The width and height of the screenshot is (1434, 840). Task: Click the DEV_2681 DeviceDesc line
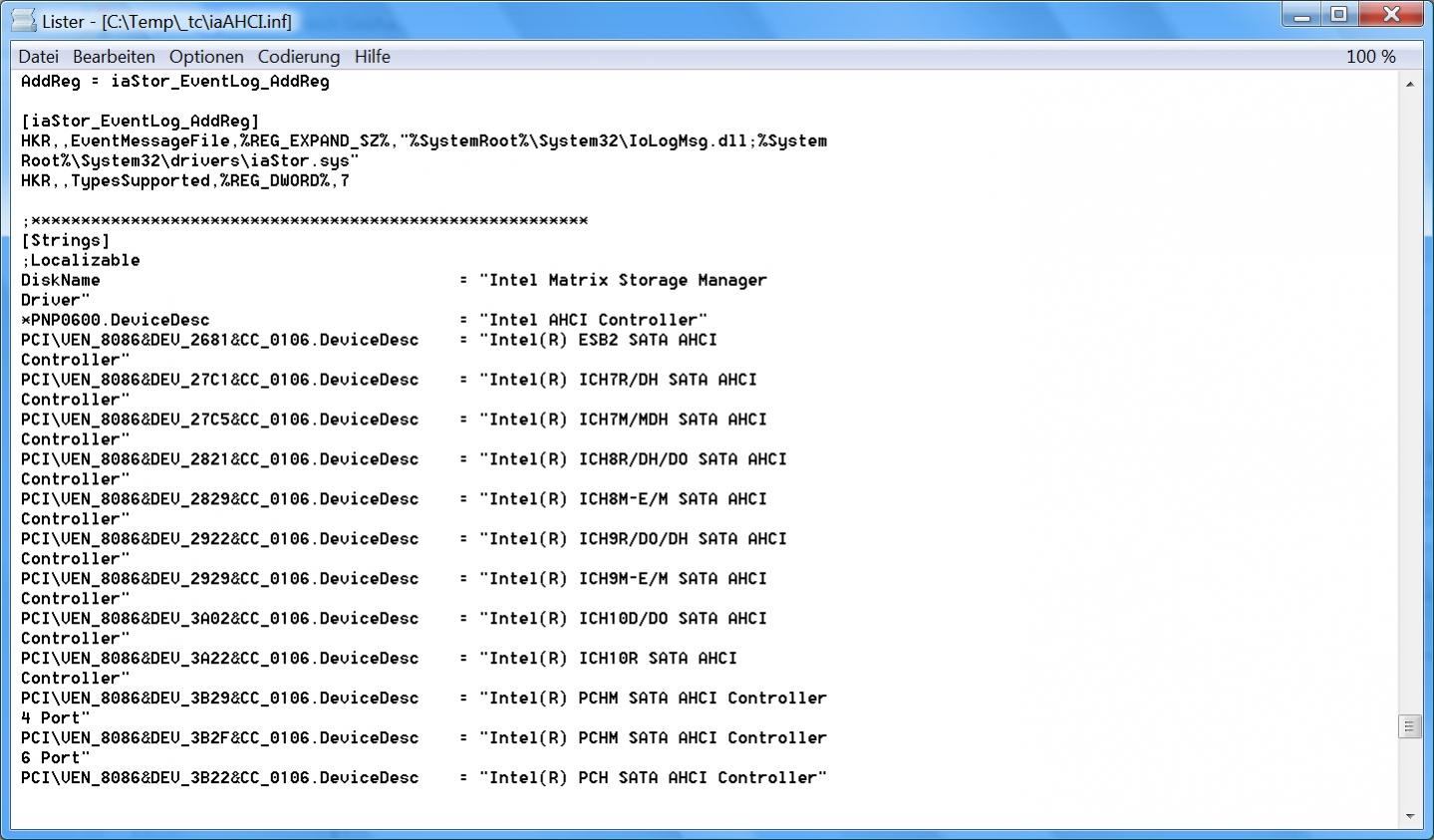pyautogui.click(x=370, y=340)
